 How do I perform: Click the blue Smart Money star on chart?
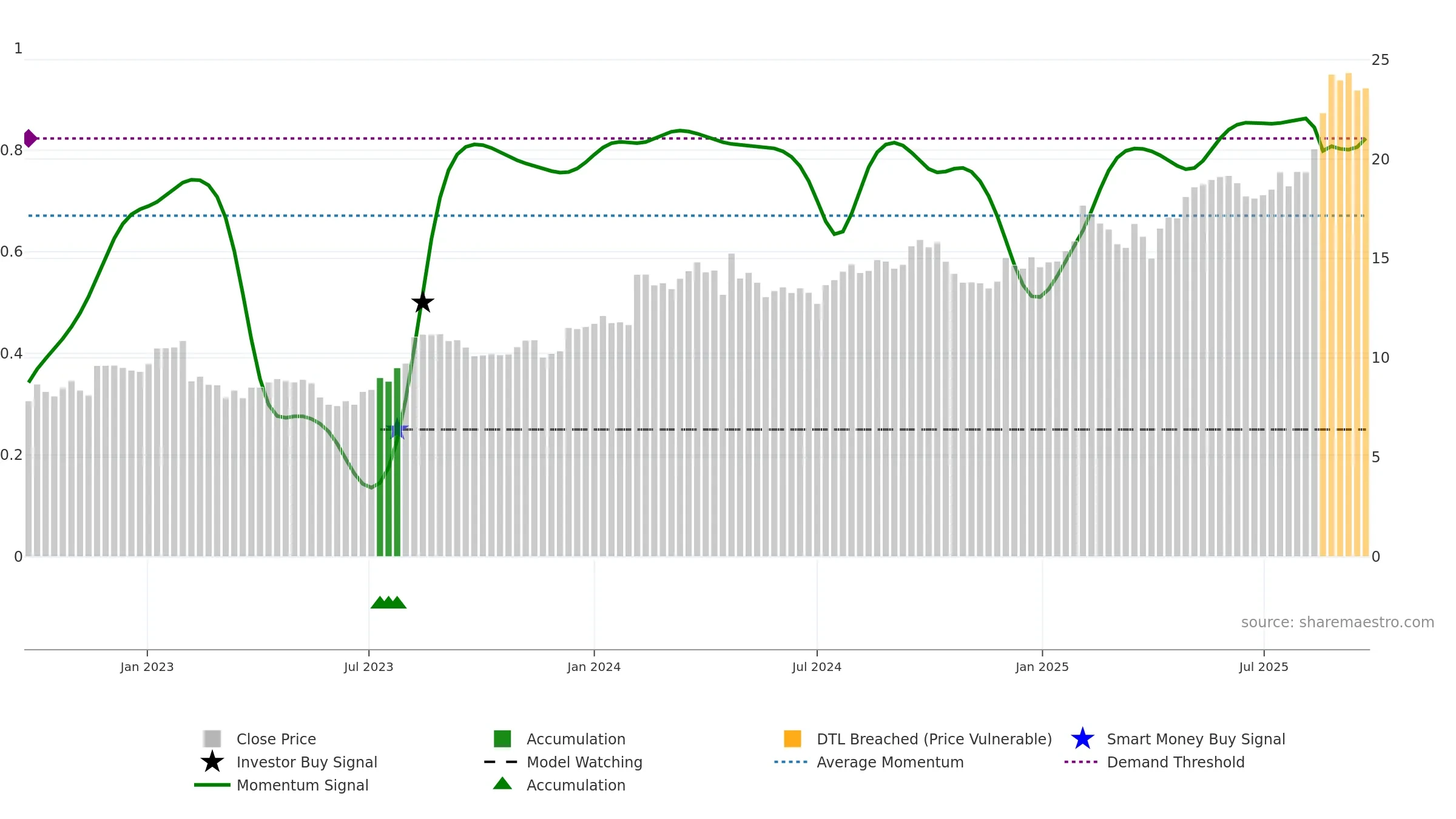(x=397, y=430)
